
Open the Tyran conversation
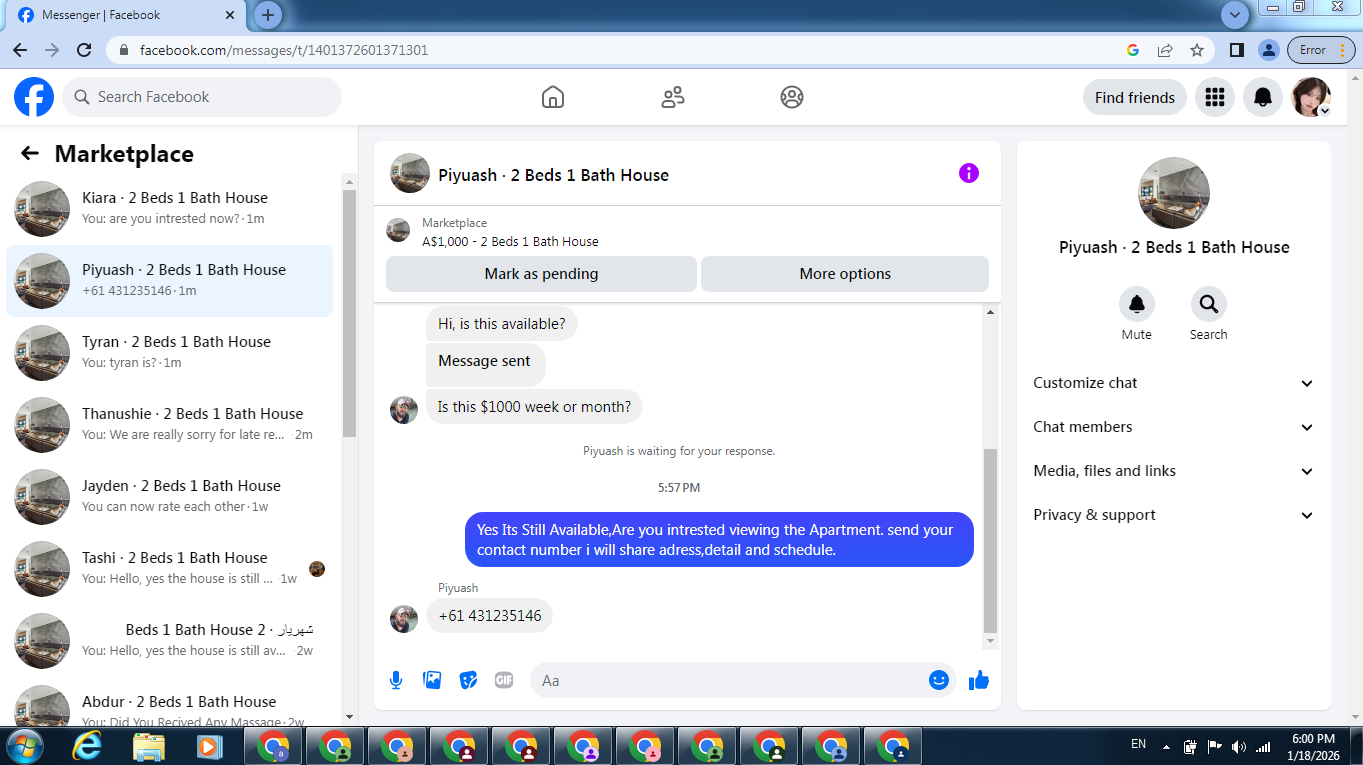170,352
